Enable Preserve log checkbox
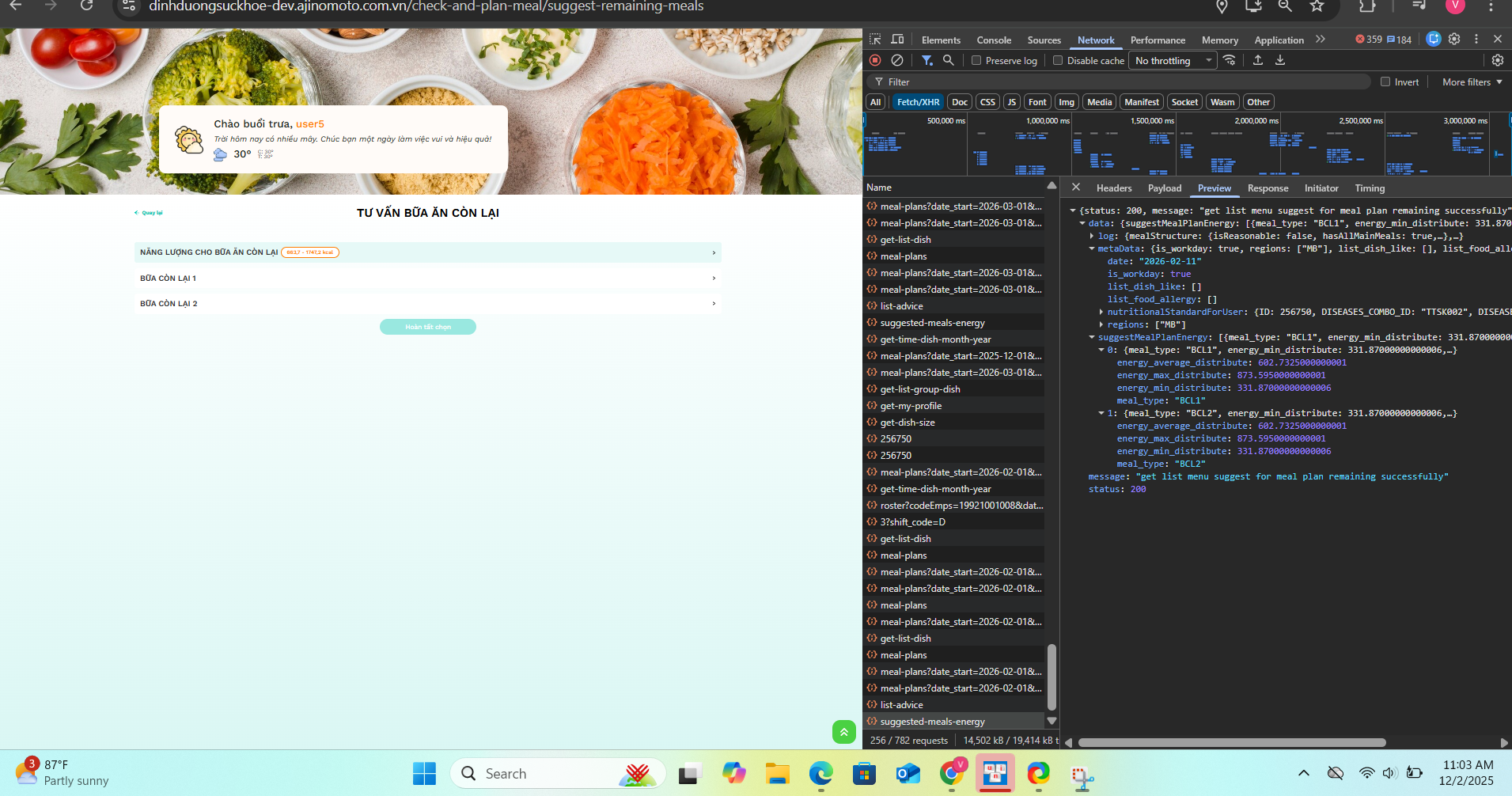Image resolution: width=1512 pixels, height=796 pixels. (x=976, y=60)
